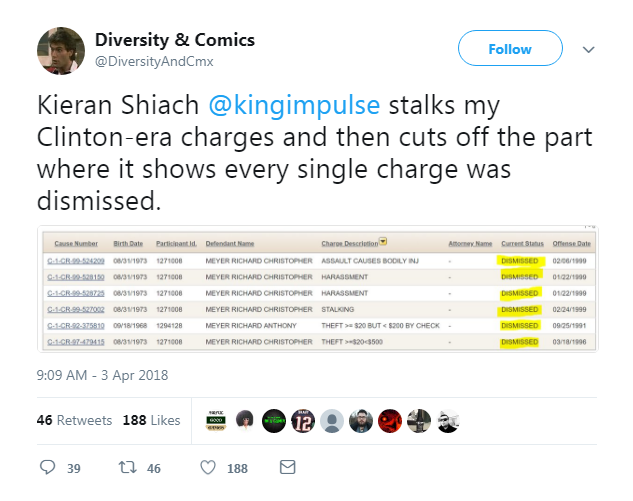The width and height of the screenshot is (633, 501).
Task: Follow the Diversity & Comics account
Action: (510, 48)
